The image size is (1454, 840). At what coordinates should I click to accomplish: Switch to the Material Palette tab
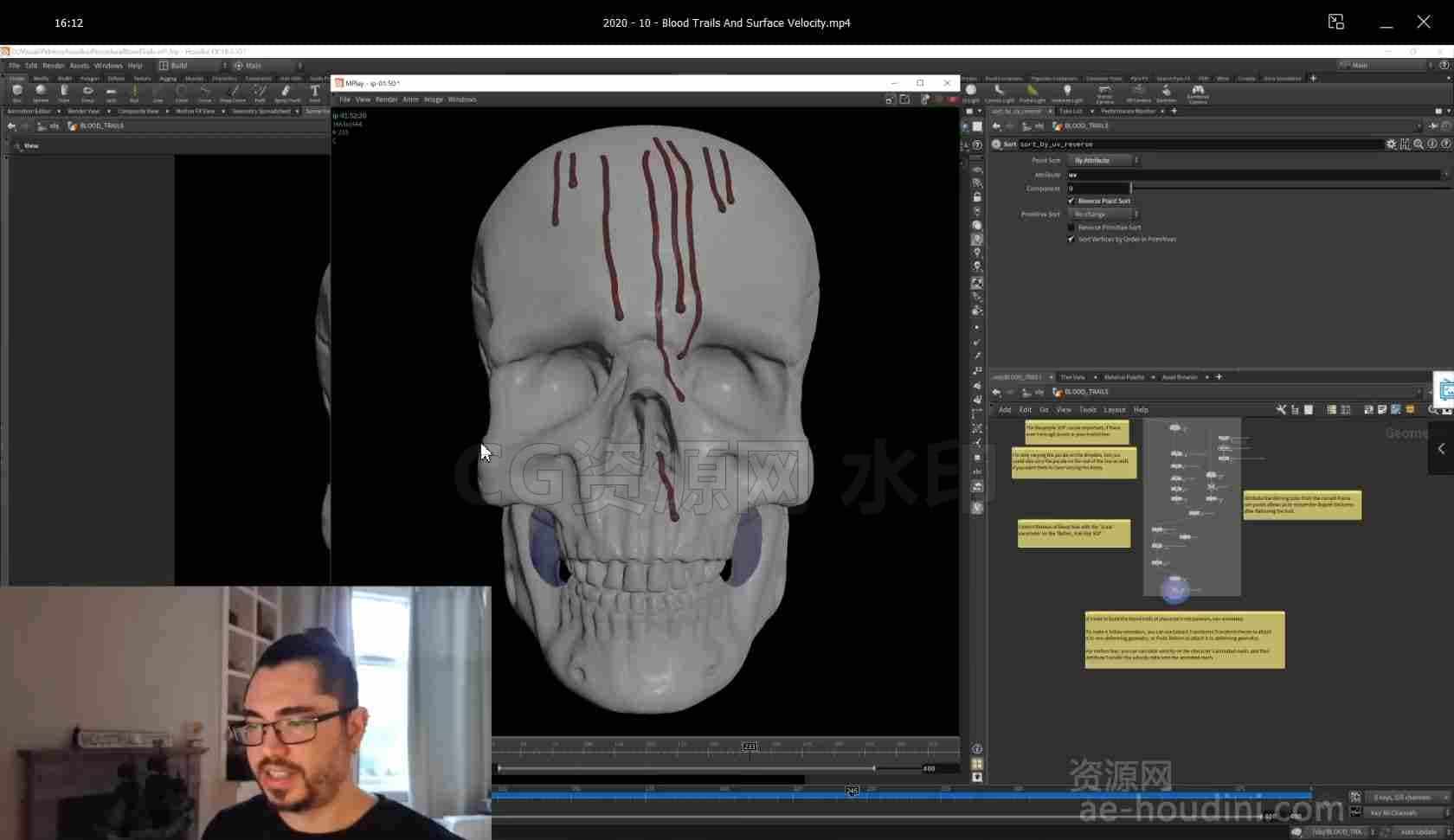(x=1124, y=377)
